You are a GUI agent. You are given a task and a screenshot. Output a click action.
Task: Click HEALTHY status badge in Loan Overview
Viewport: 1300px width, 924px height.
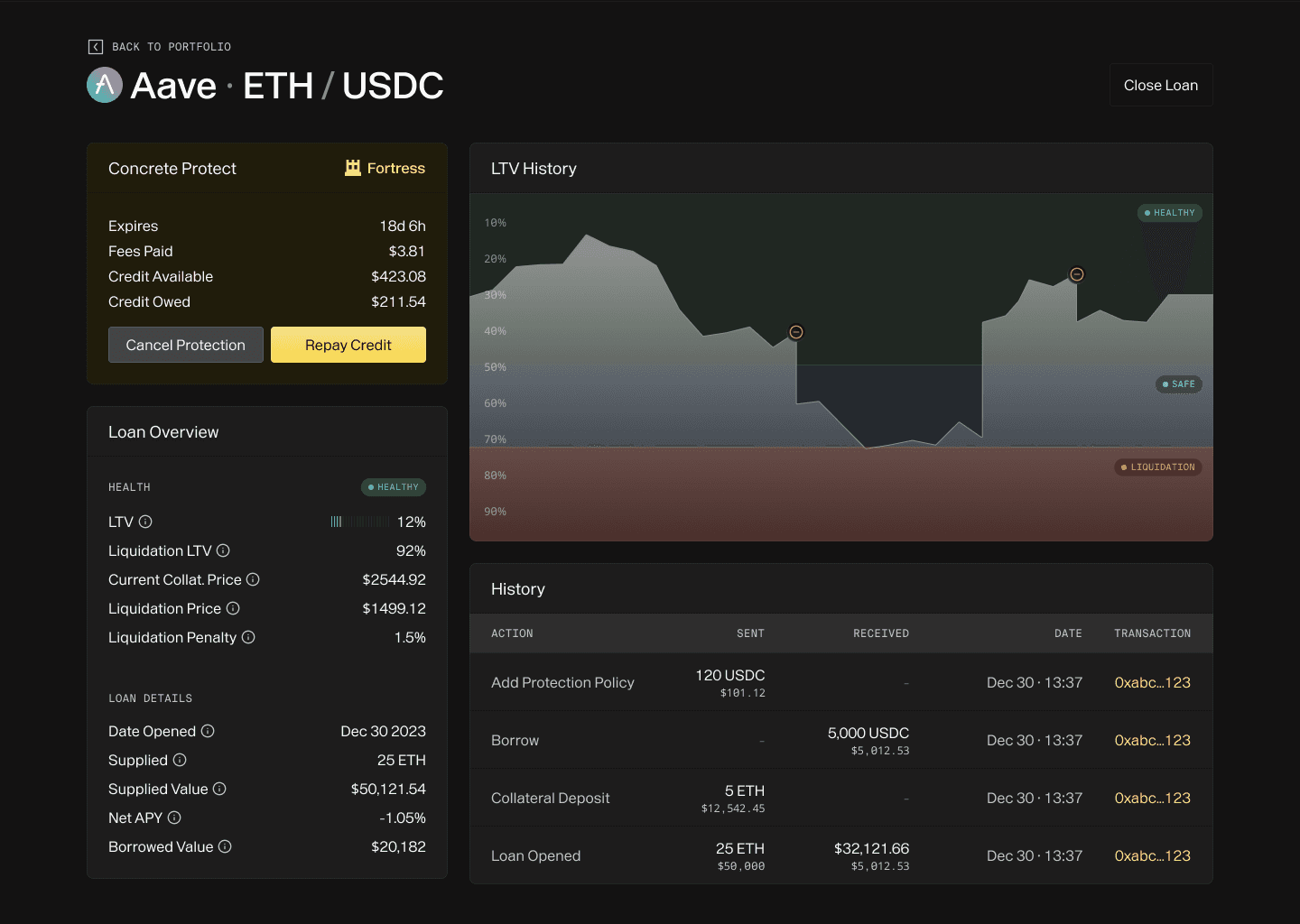[394, 487]
